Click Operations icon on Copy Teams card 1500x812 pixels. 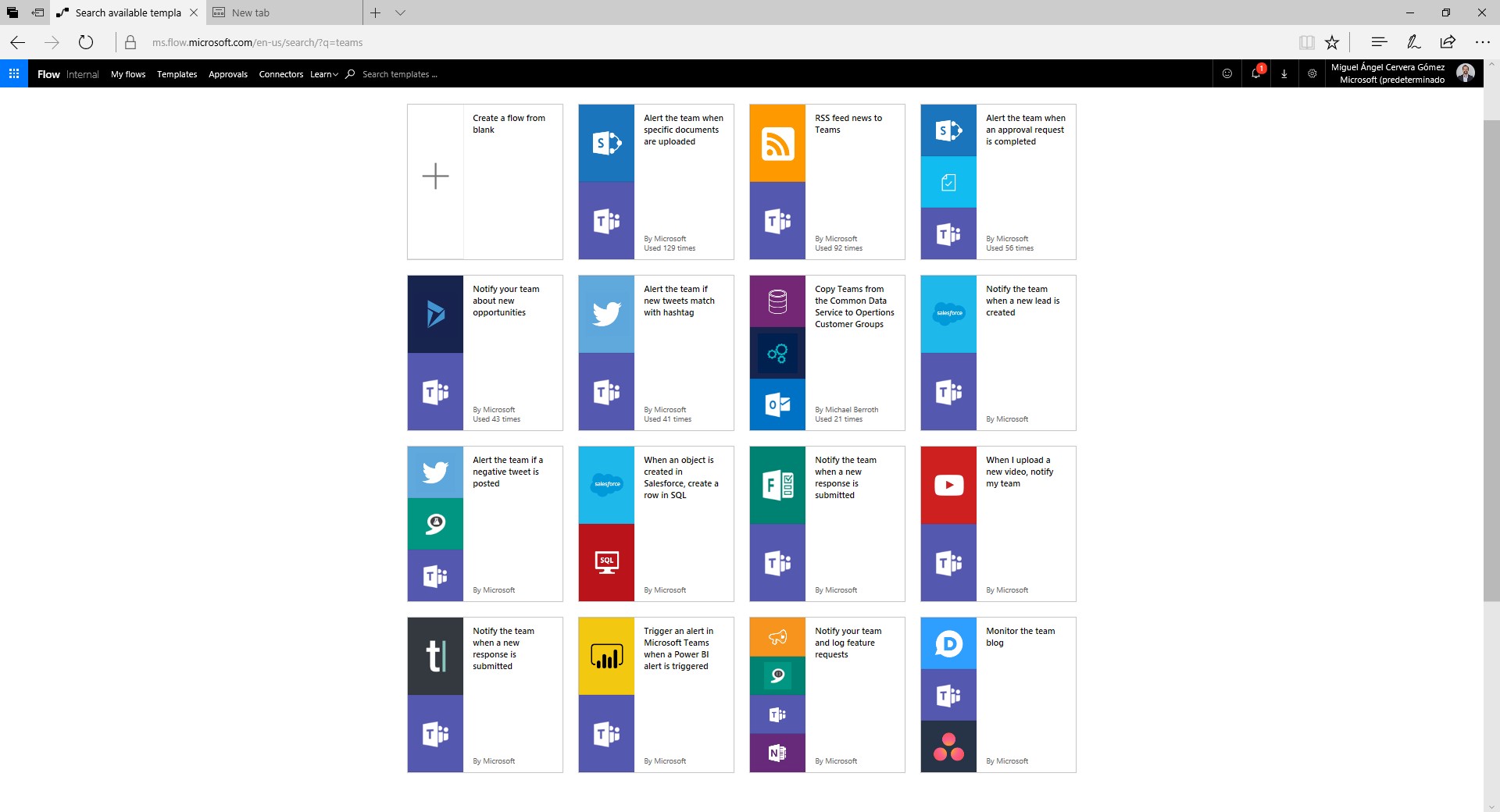coord(777,353)
